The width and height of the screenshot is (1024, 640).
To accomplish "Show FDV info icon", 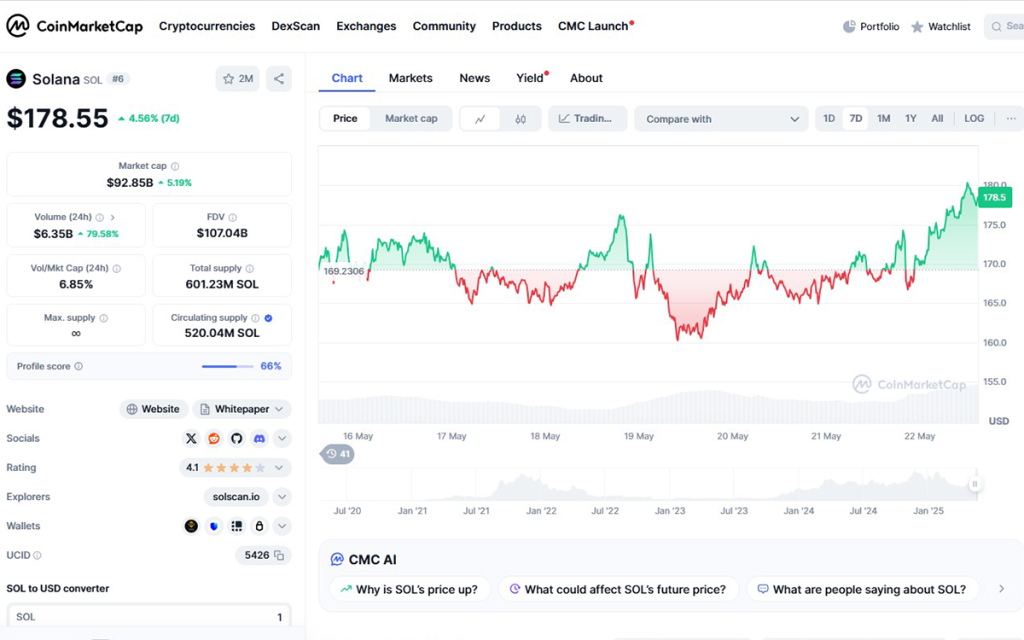I will click(232, 217).
